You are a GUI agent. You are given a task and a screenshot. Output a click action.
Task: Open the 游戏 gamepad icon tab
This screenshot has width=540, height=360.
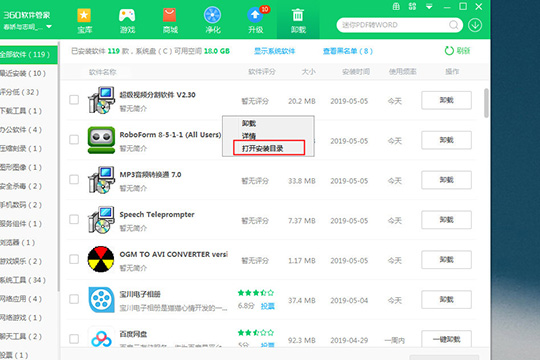(x=127, y=21)
